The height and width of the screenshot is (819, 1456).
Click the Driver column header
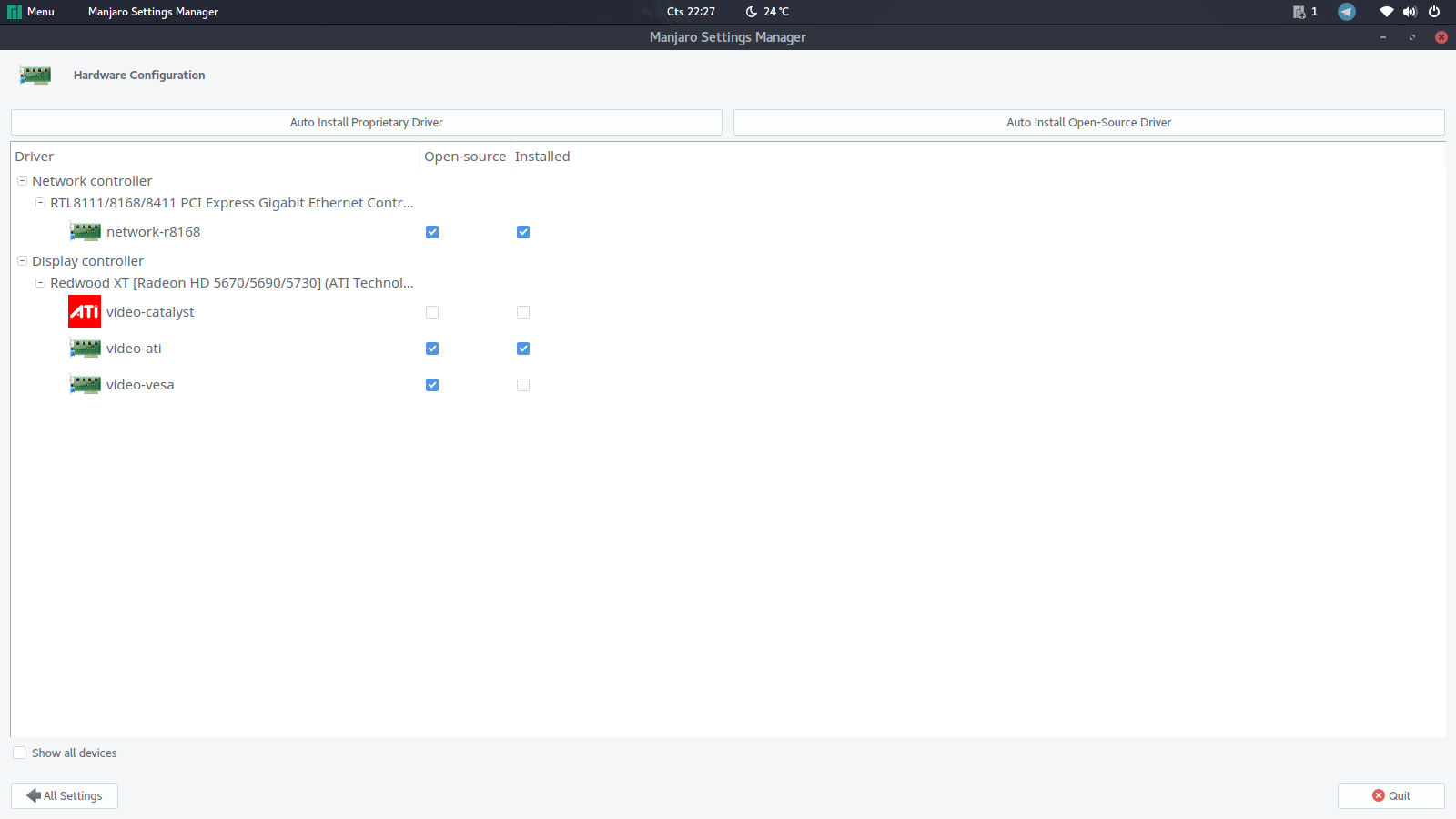pyautogui.click(x=216, y=157)
